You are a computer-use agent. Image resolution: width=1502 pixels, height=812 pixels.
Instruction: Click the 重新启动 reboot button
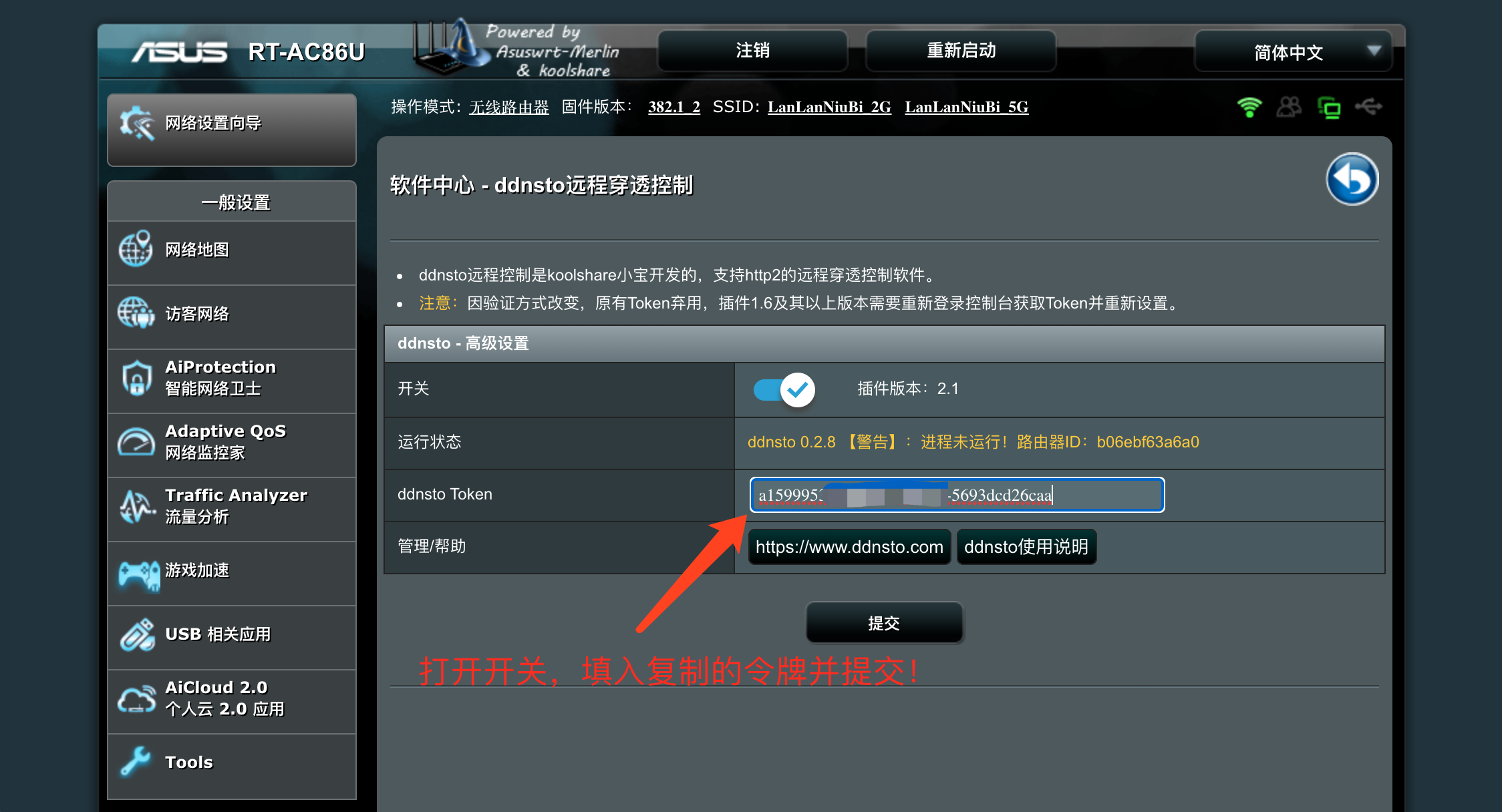click(x=961, y=51)
